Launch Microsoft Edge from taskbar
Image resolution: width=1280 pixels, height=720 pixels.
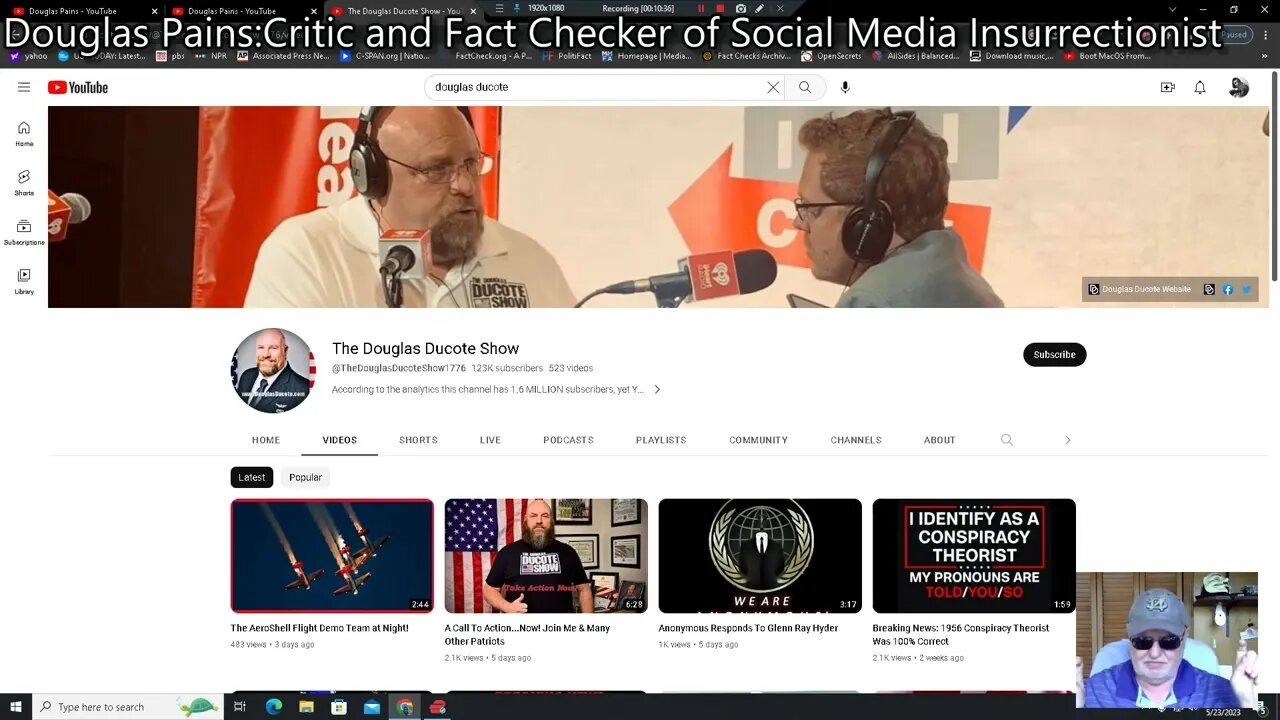click(273, 707)
